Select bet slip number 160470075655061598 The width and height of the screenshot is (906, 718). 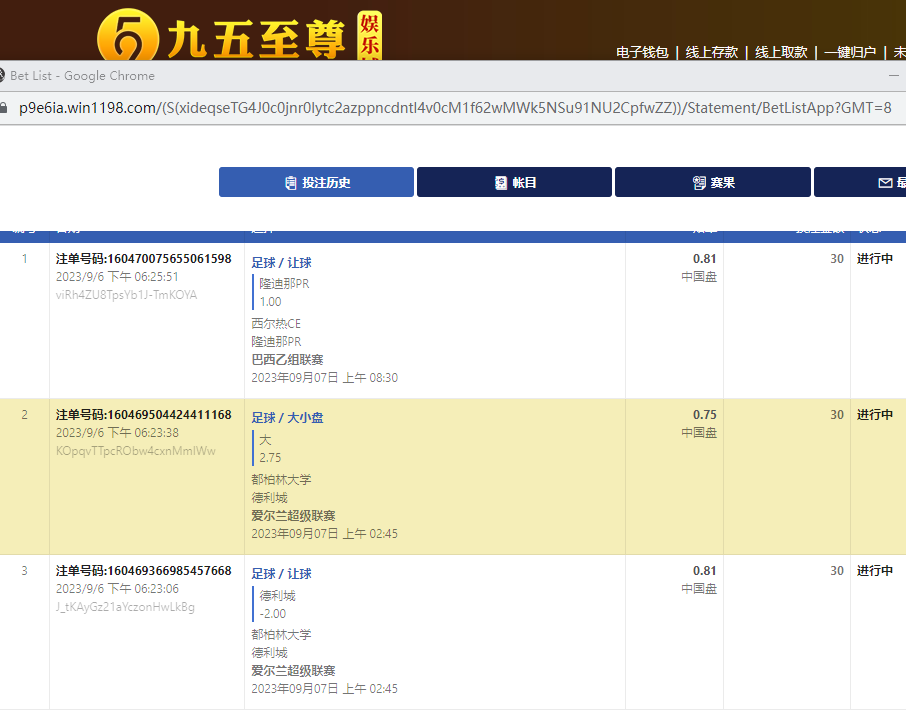click(x=143, y=259)
